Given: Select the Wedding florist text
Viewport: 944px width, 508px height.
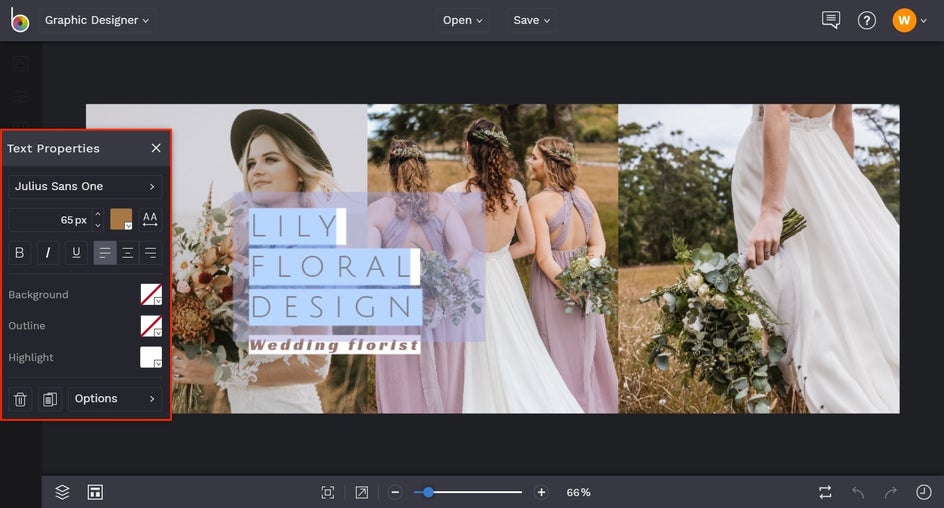Looking at the screenshot, I should (334, 345).
